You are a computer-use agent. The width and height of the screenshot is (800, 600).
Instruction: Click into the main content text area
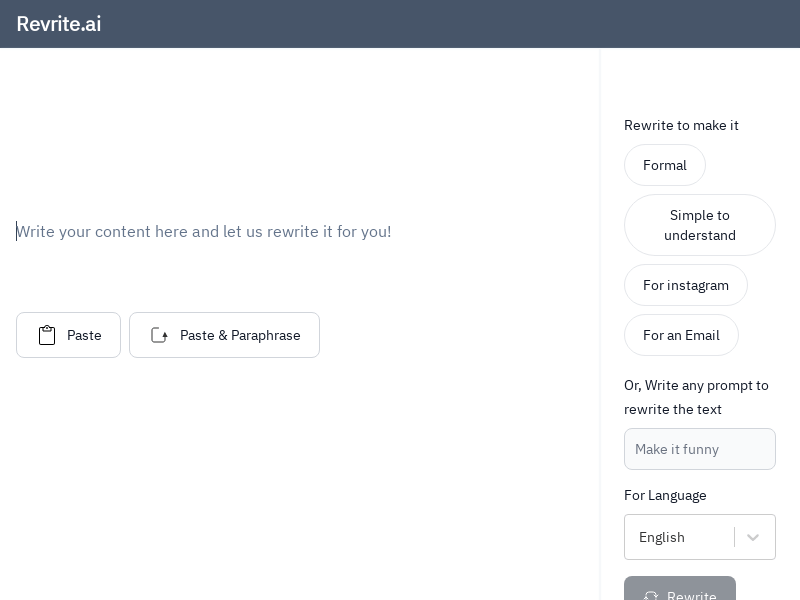[x=300, y=232]
